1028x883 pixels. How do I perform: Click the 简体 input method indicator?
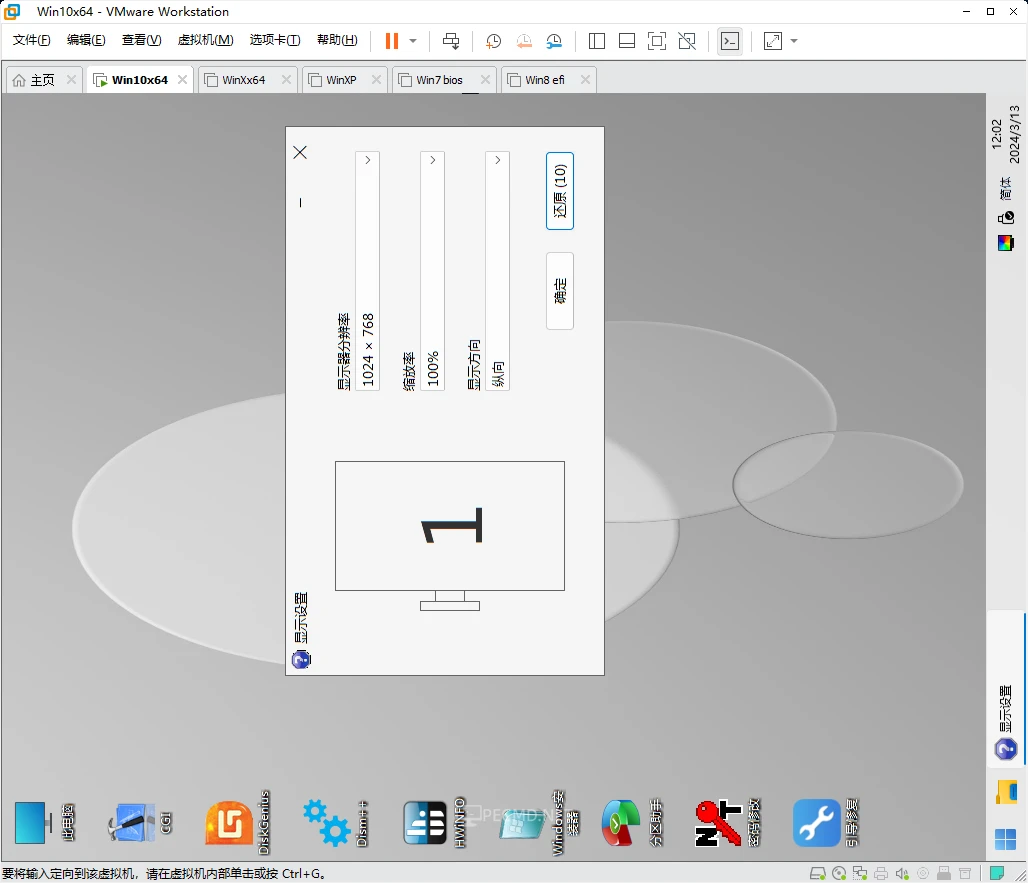(1006, 189)
